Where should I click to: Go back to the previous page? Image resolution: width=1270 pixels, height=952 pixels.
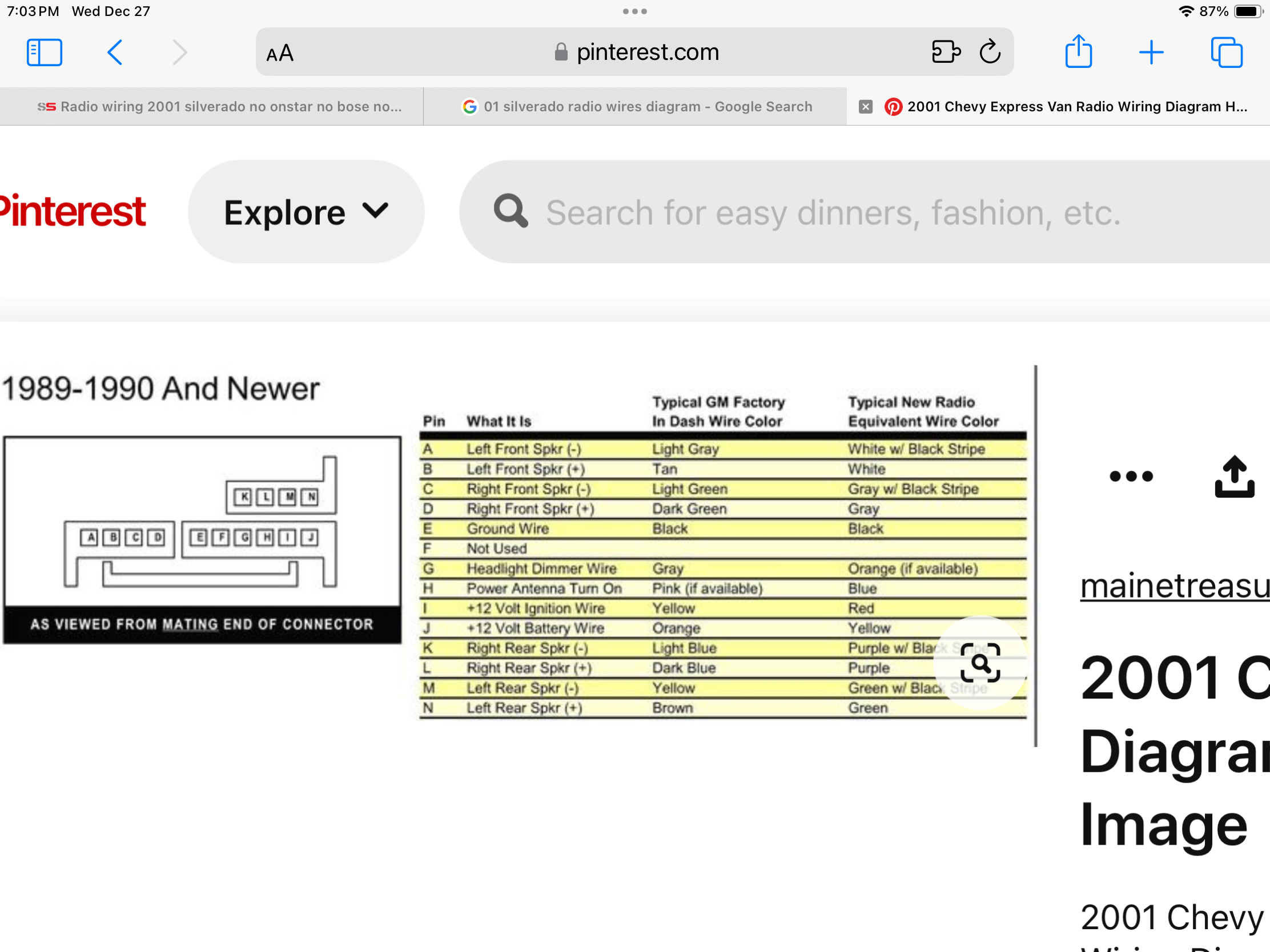click(115, 52)
